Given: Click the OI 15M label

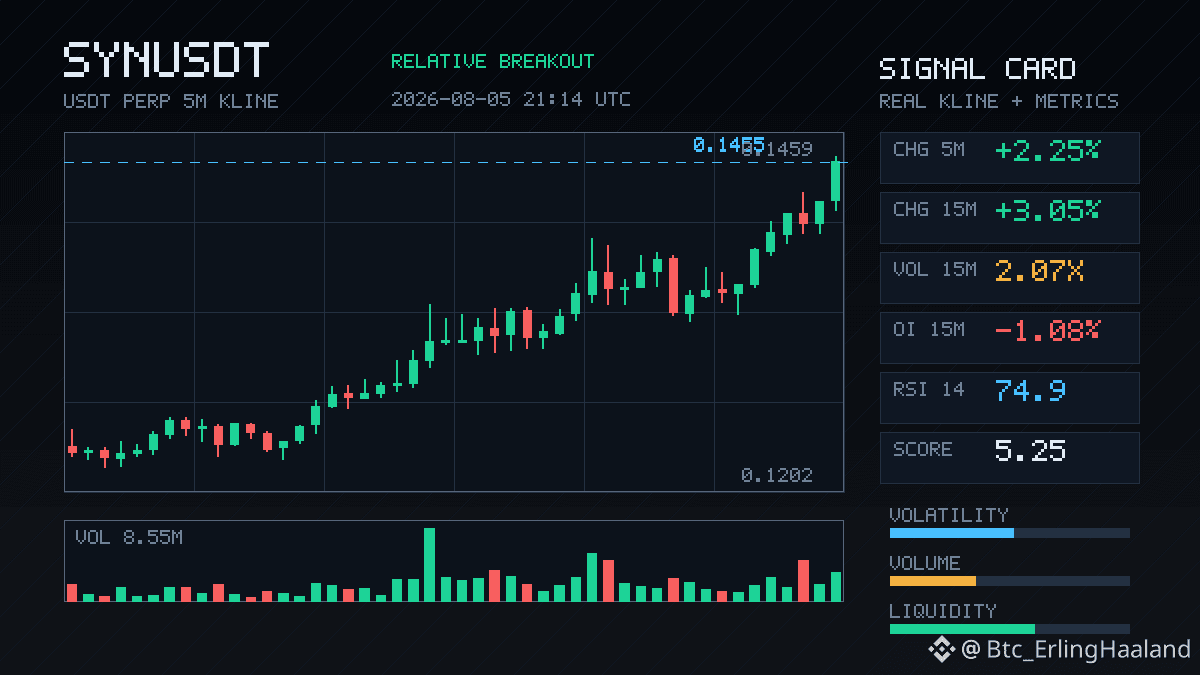Looking at the screenshot, I should tap(929, 330).
